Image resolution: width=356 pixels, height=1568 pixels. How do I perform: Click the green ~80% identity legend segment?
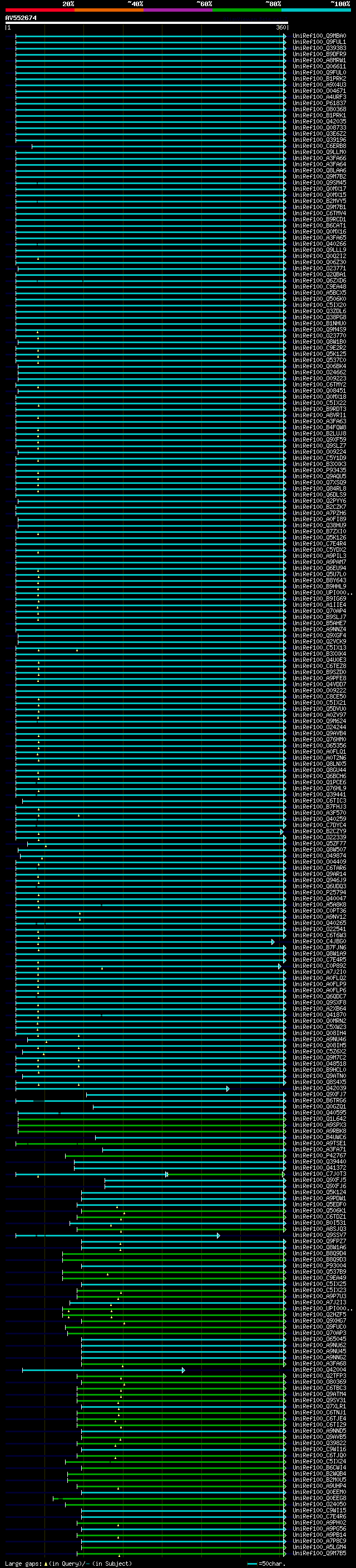click(x=247, y=11)
